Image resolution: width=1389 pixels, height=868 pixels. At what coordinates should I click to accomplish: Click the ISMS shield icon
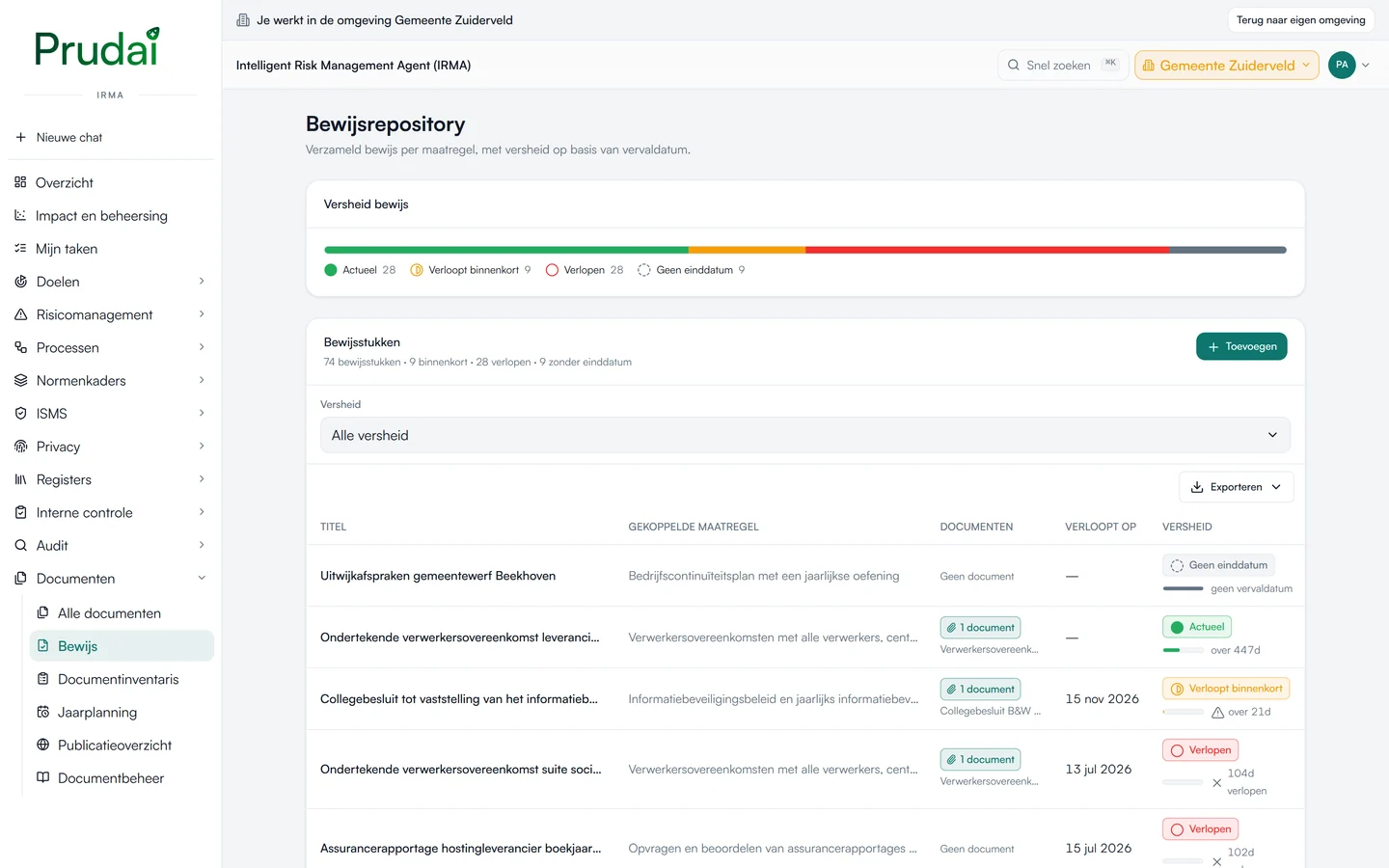(20, 413)
